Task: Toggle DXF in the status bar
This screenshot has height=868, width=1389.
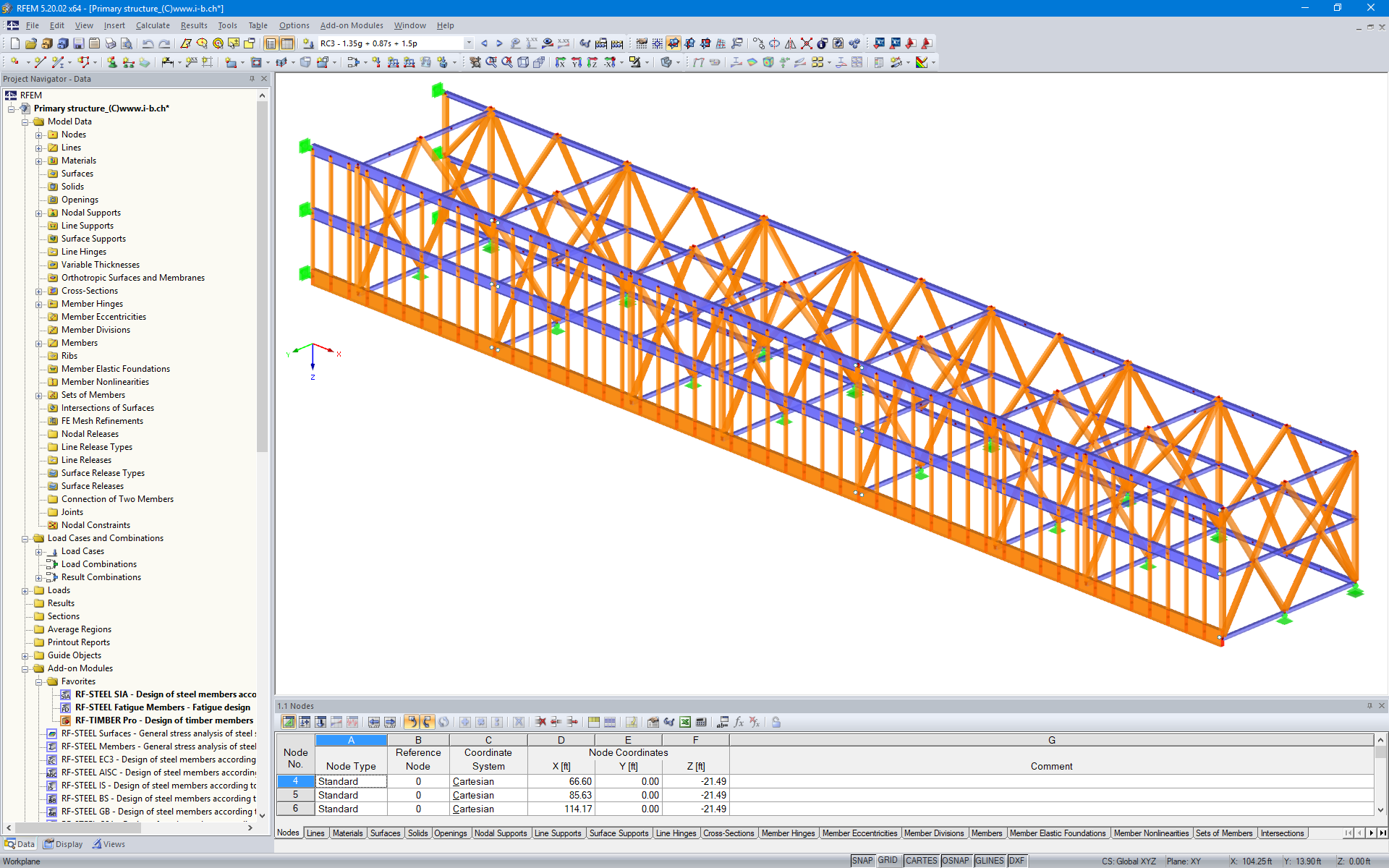Action: coord(1017,861)
